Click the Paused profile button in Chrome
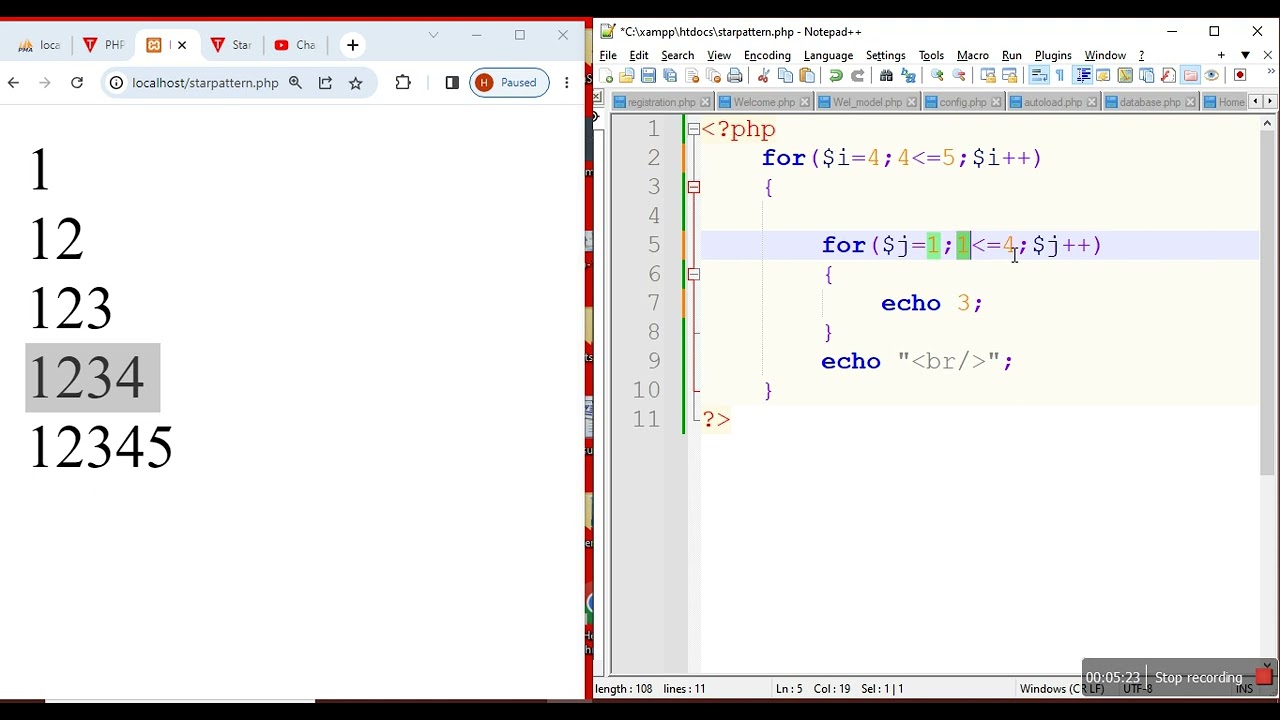Viewport: 1280px width, 720px height. [509, 83]
